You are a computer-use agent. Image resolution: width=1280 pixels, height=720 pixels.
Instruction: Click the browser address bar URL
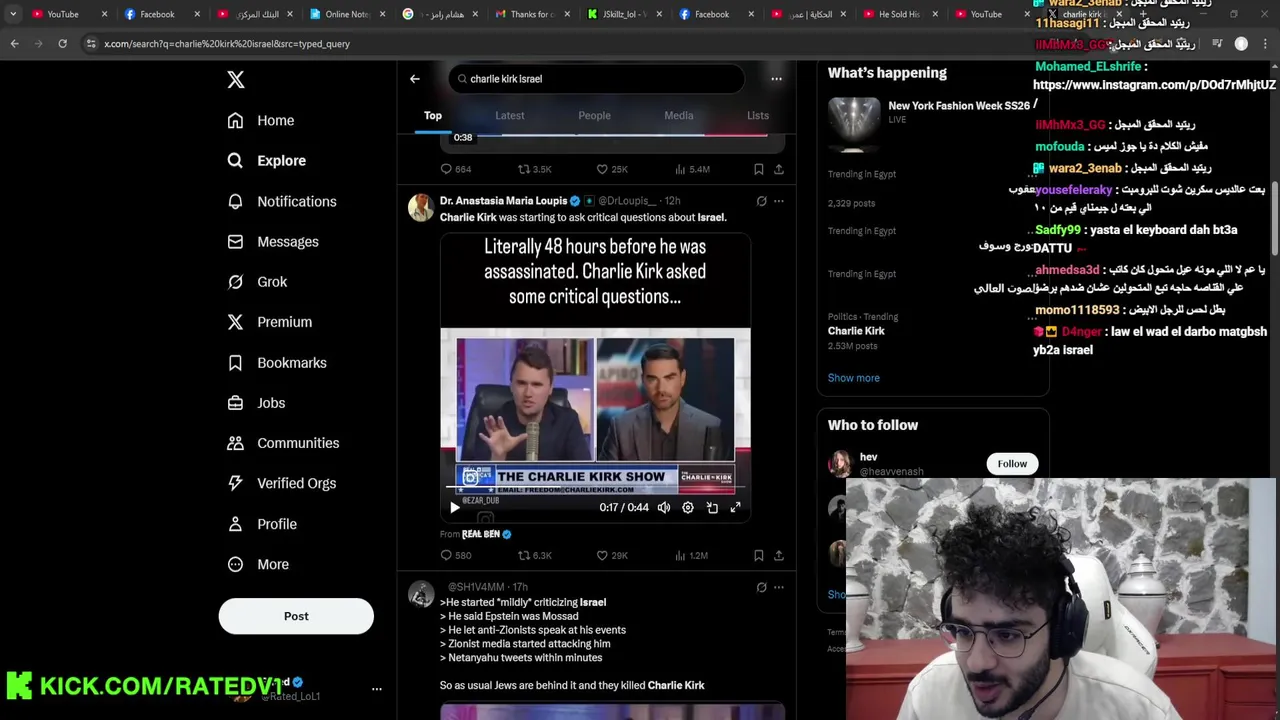click(x=227, y=44)
